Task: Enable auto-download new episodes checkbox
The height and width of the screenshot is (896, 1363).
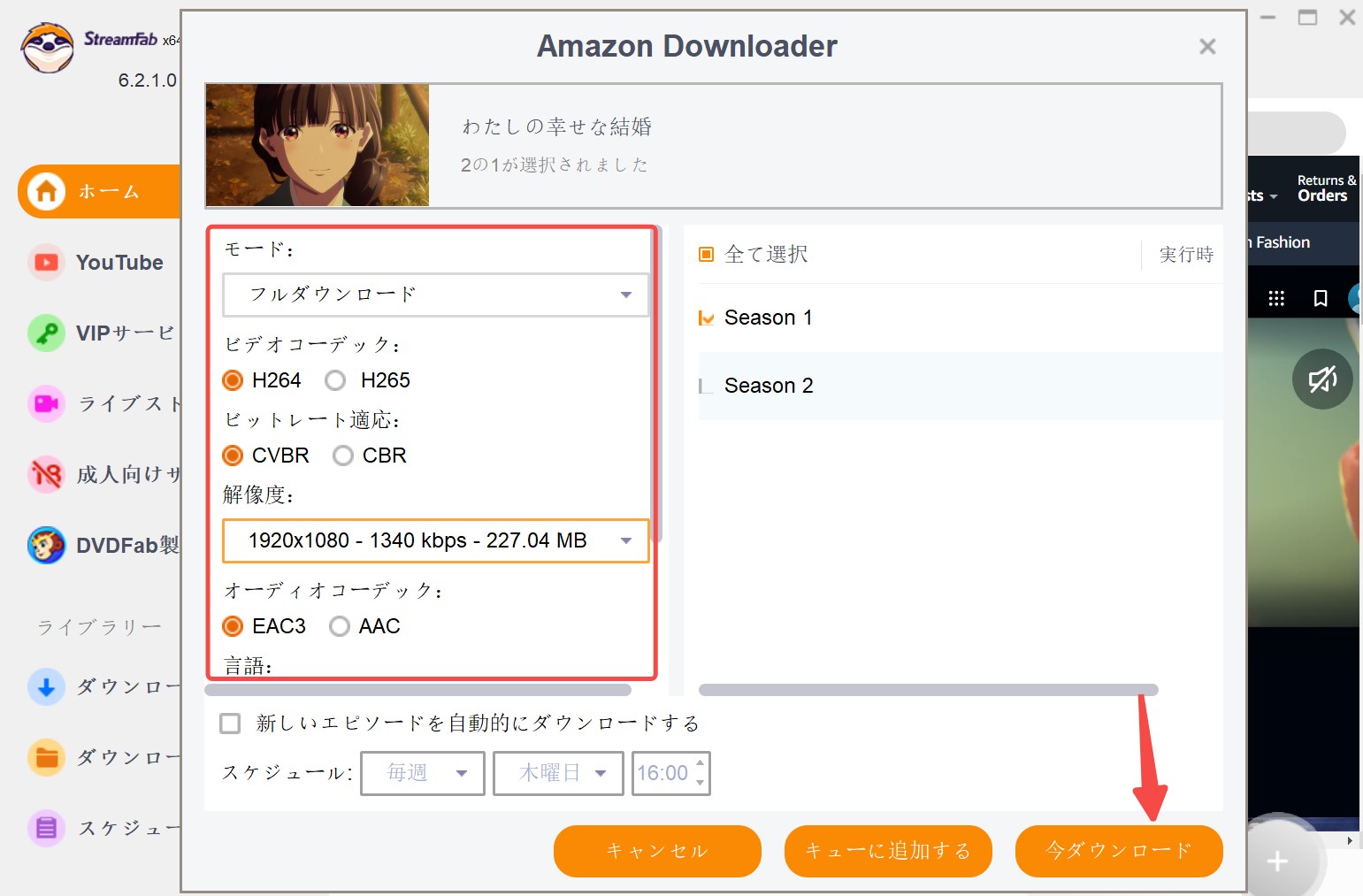Action: pos(230,724)
